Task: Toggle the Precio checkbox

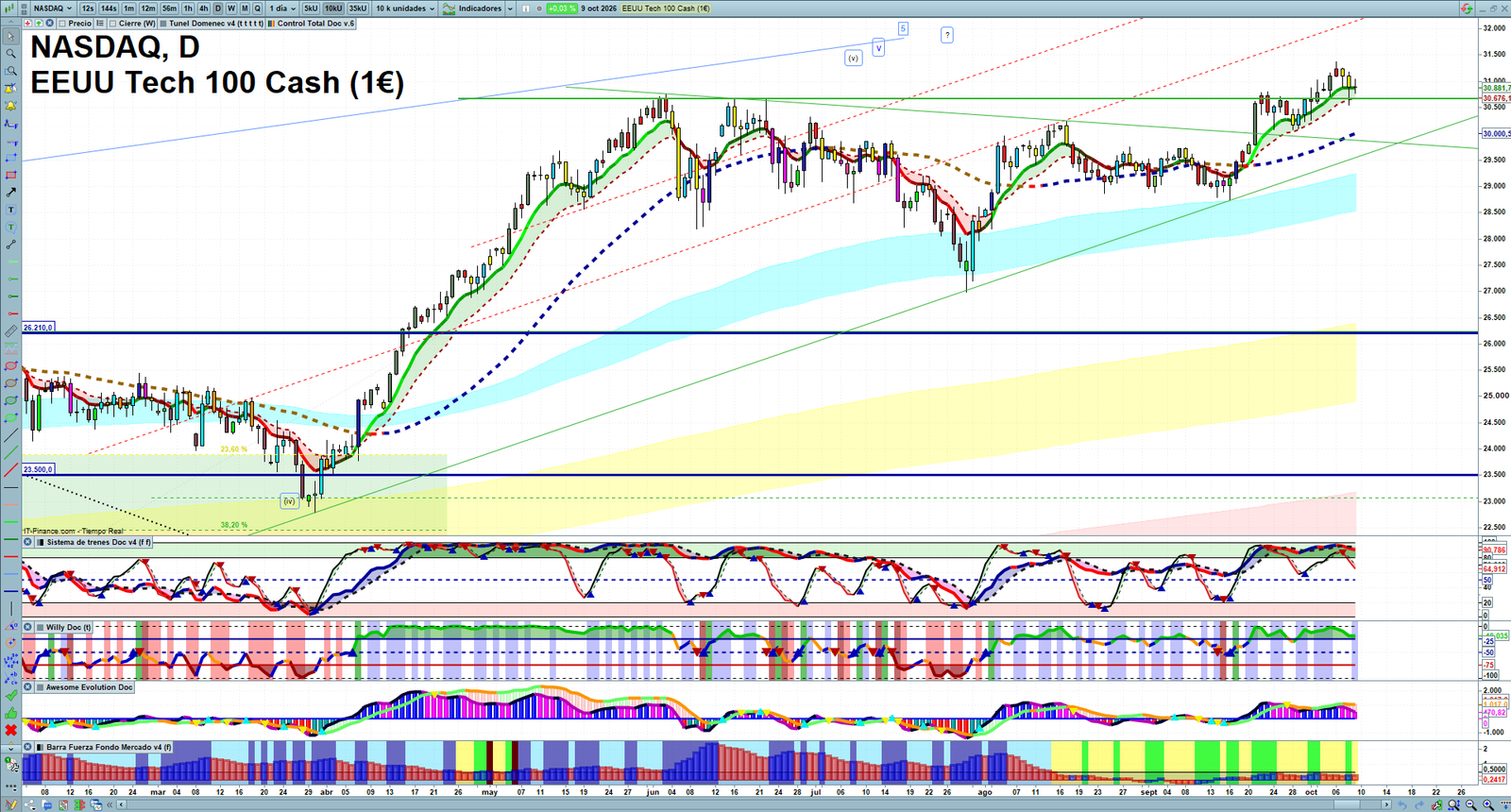Action: [62, 24]
